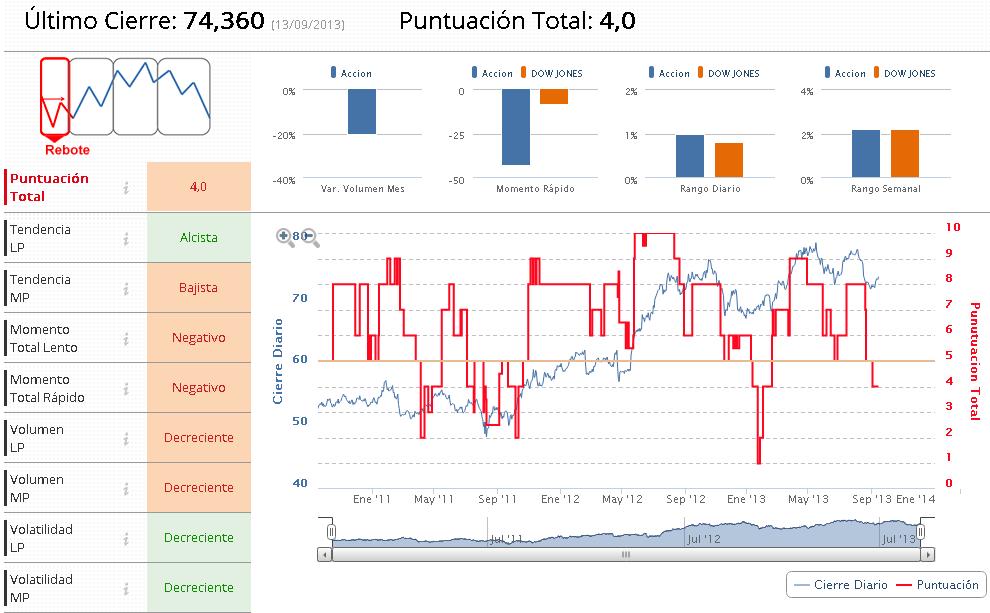Click the Negativo value for Momento Total Rápido

pyautogui.click(x=199, y=387)
